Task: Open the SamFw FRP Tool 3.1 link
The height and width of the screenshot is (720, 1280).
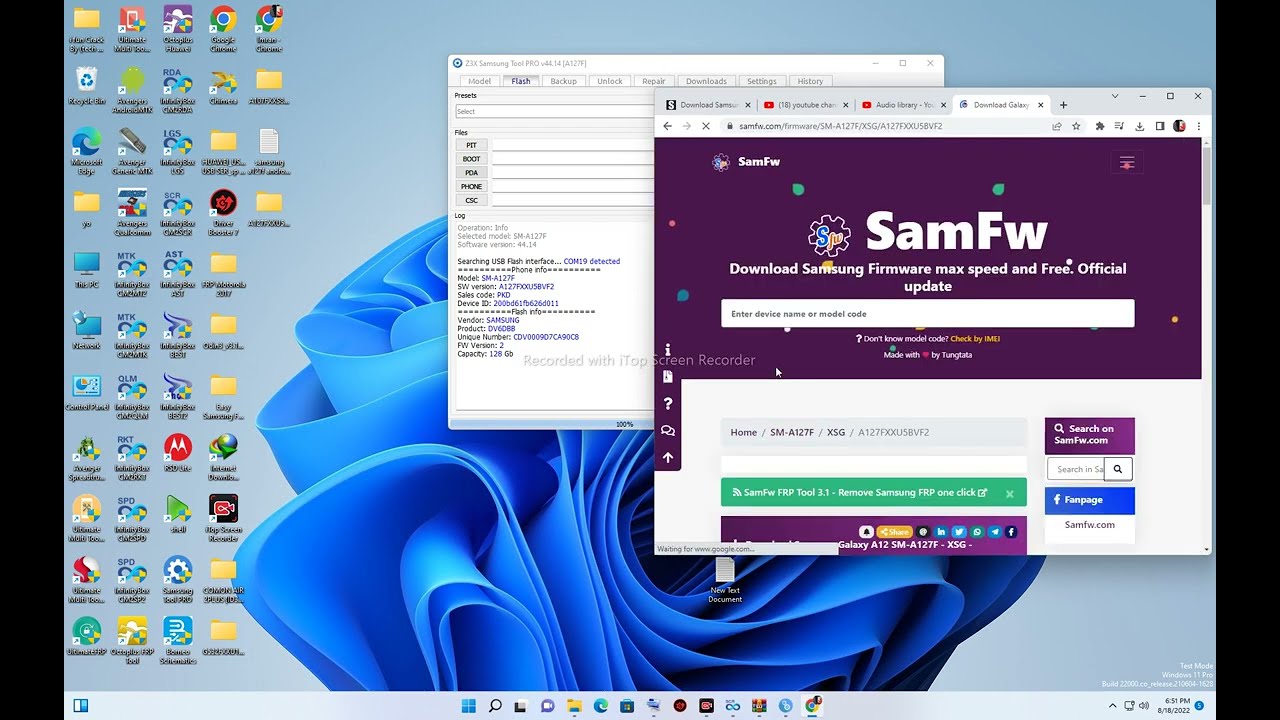Action: [860, 493]
